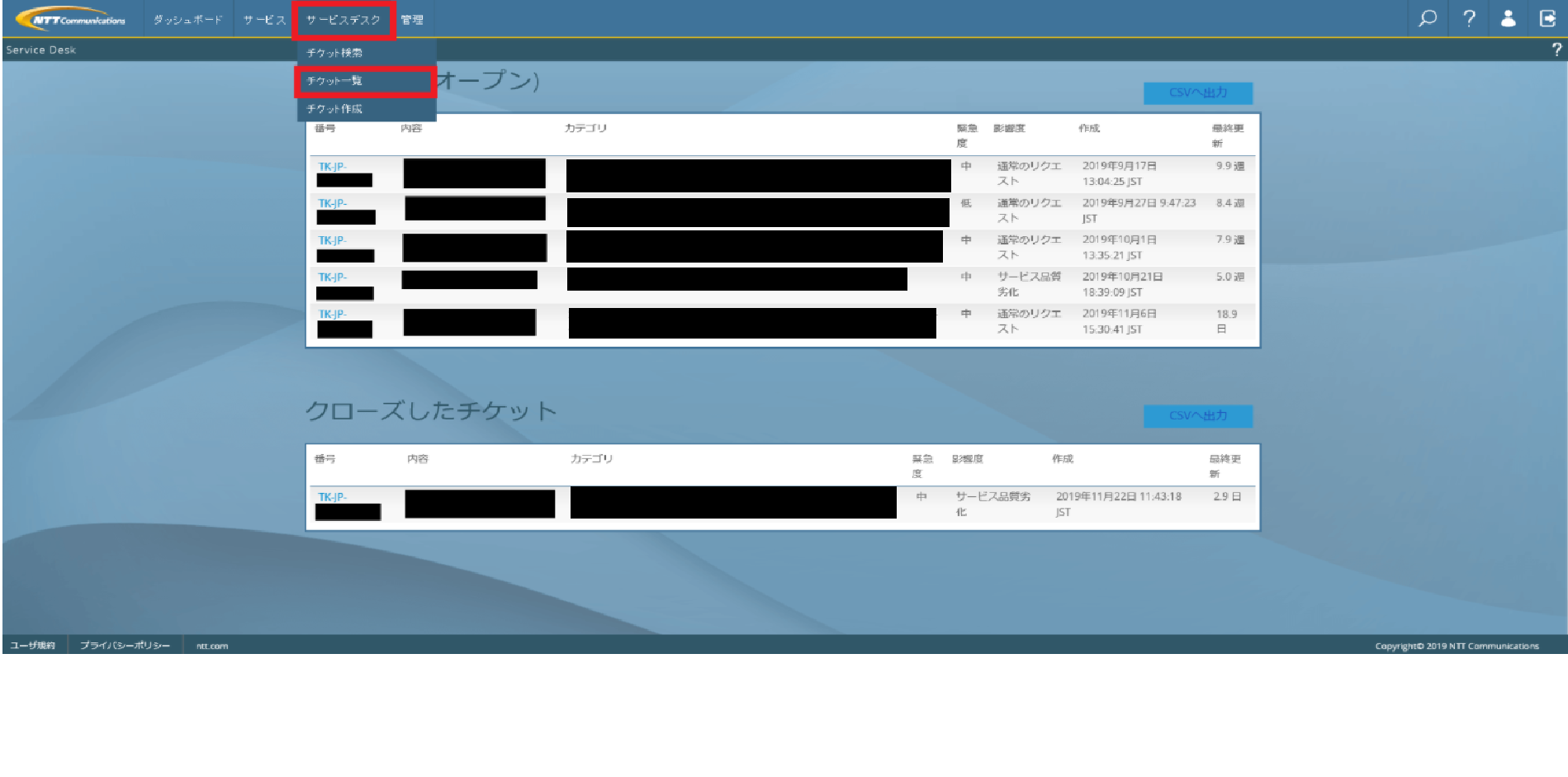Open TK-JP ticket created 2019年9月17日
Viewport: 1568px width, 777px height.
coord(333,167)
